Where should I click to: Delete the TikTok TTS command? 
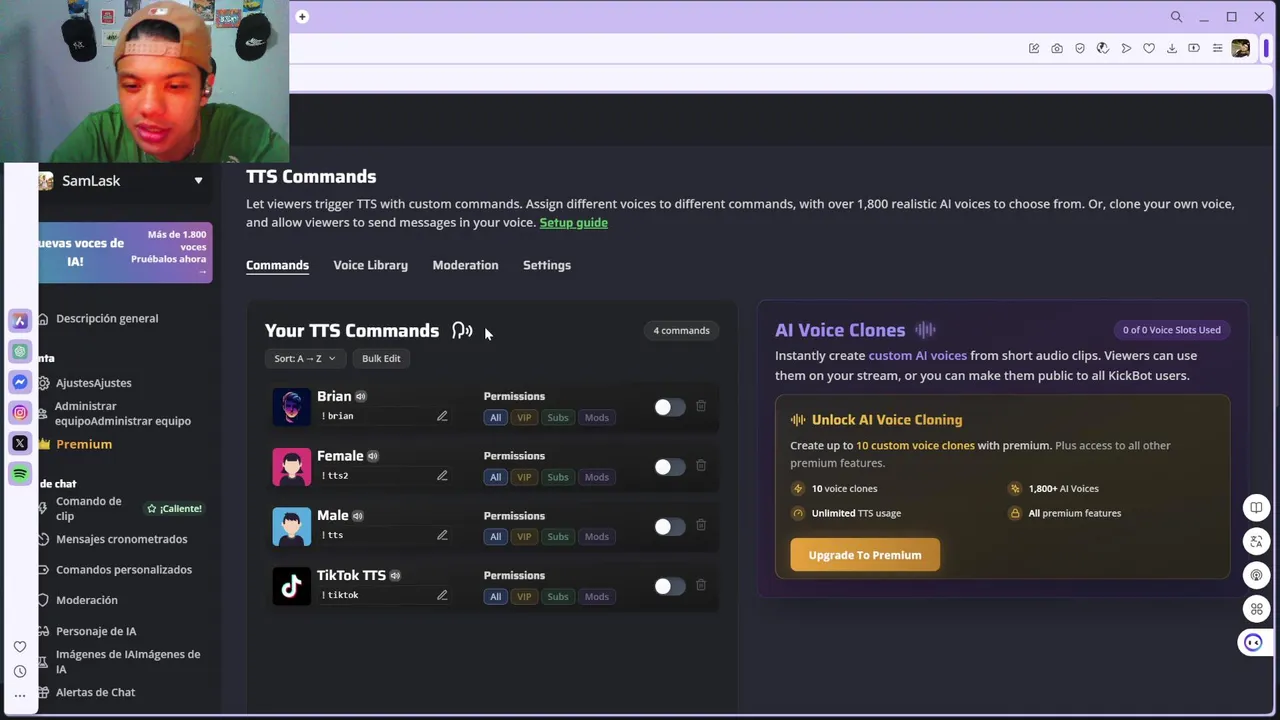click(x=701, y=585)
